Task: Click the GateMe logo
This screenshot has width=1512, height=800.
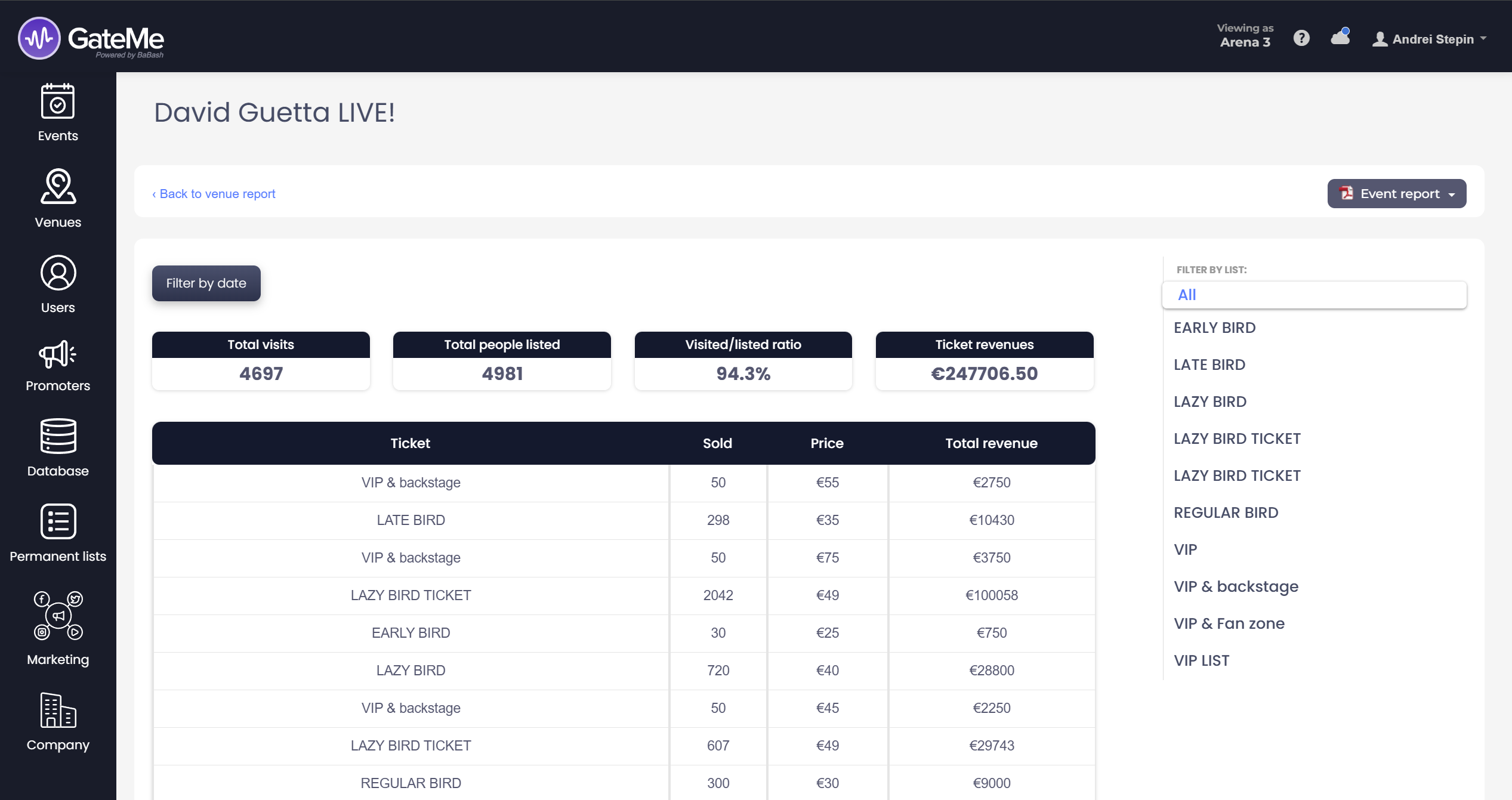Action: point(91,39)
